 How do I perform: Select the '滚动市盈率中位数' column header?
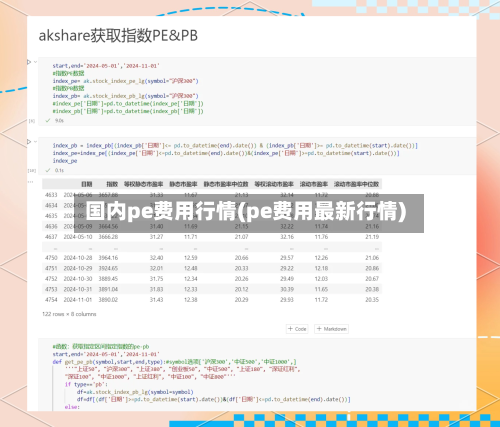pyautogui.click(x=356, y=184)
